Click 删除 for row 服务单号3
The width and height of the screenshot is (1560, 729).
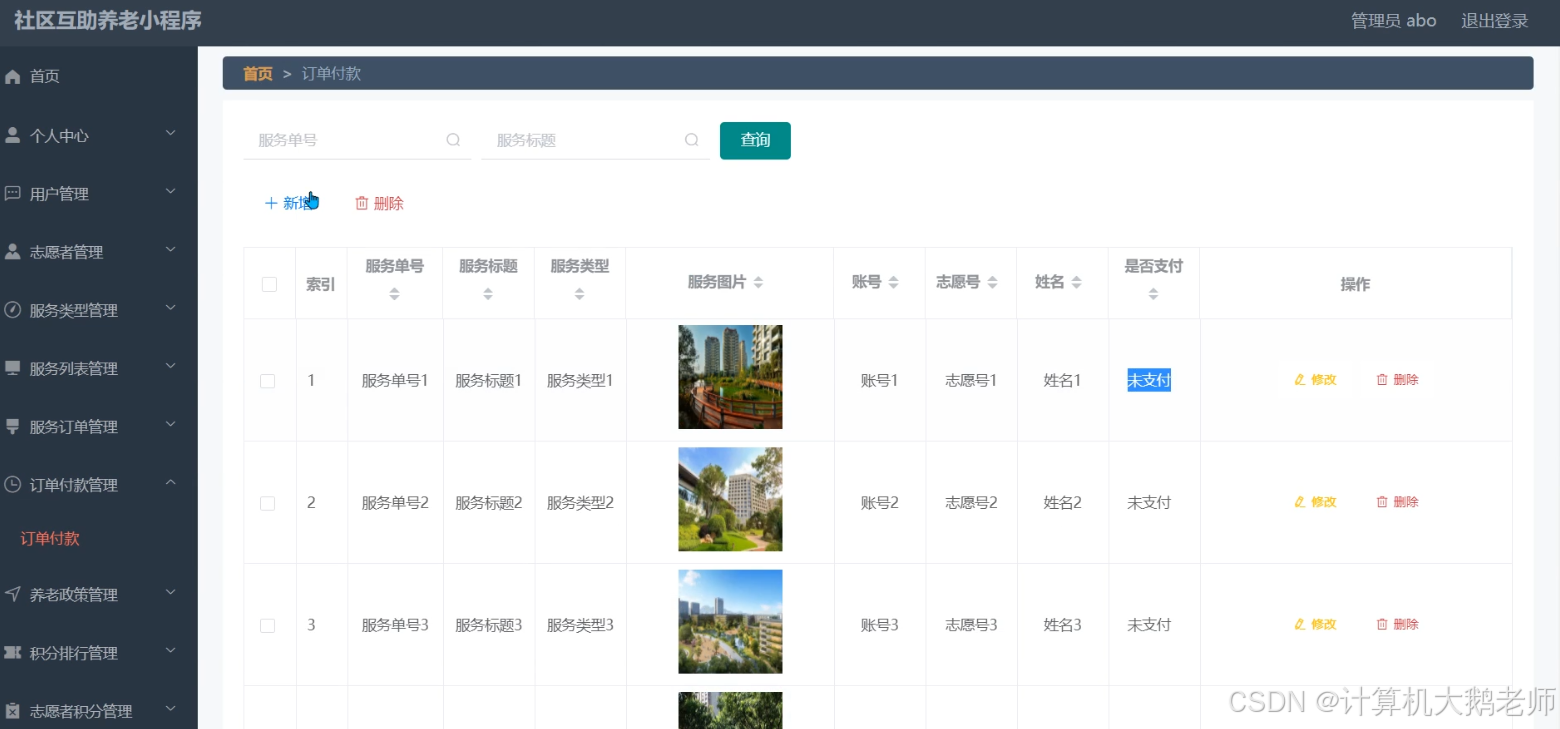[x=1397, y=624]
